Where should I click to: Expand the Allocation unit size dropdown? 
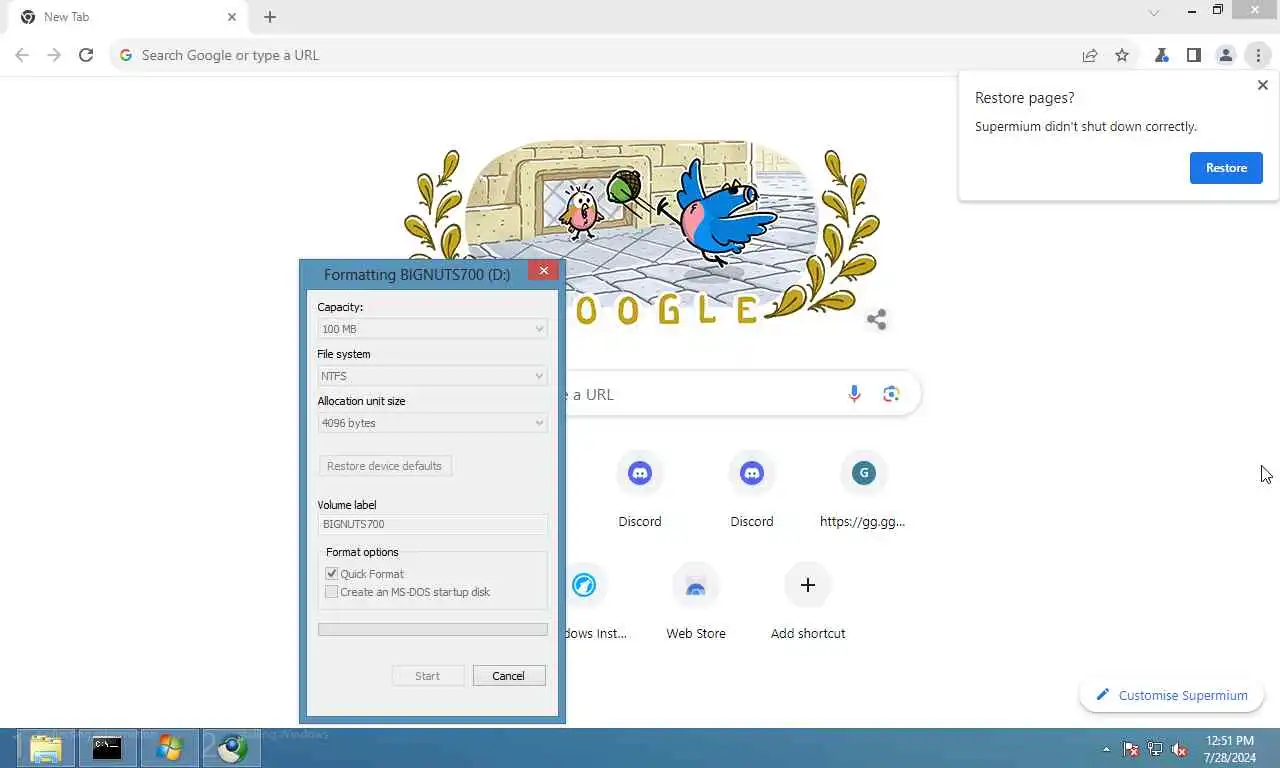432,423
